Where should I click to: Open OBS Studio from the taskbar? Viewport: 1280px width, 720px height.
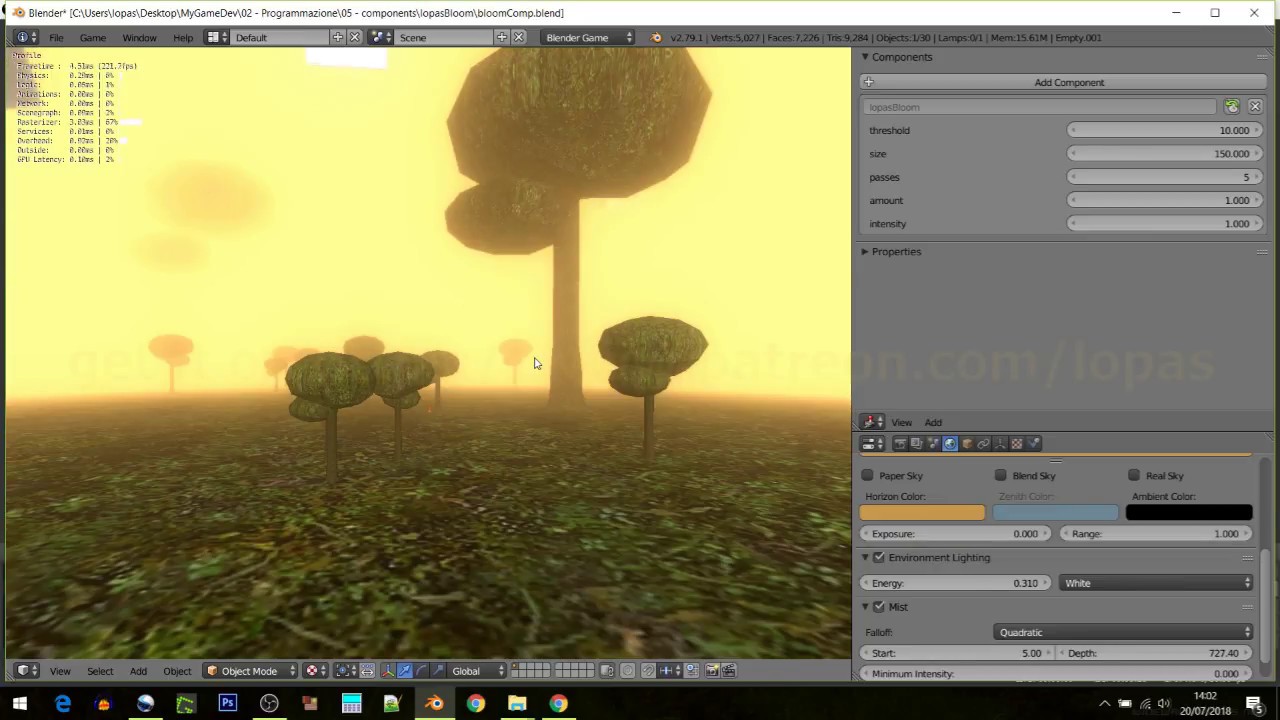tap(269, 704)
